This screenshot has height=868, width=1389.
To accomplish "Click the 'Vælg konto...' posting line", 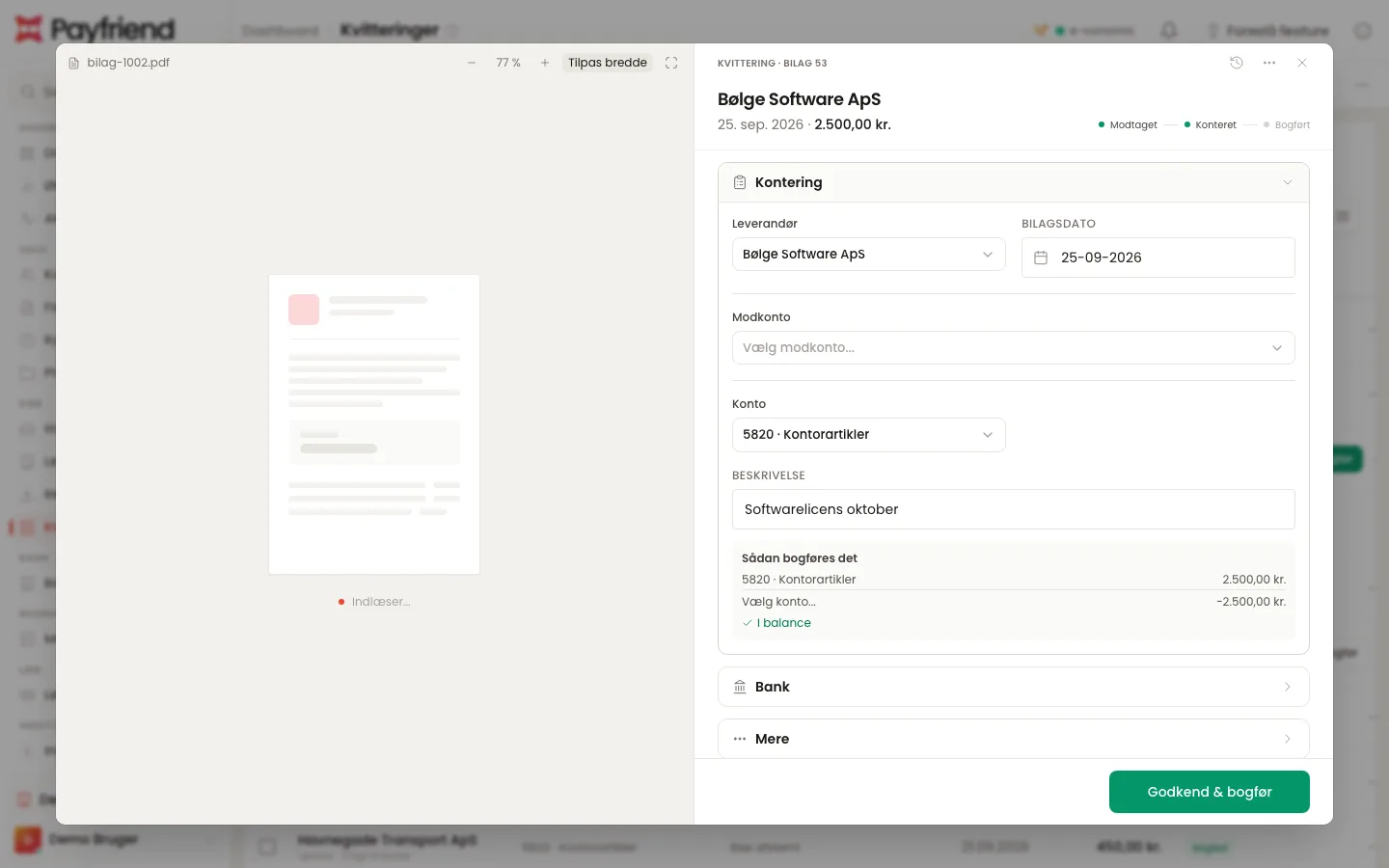I will pyautogui.click(x=778, y=602).
